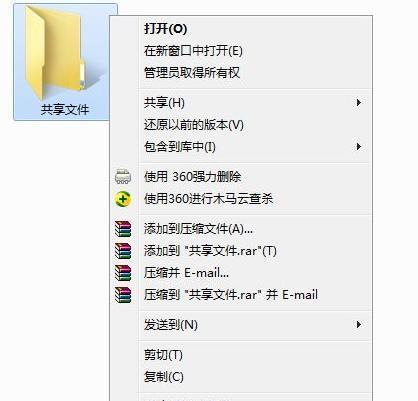The image size is (418, 401).
Task: Choose 剪切(T) from the menu
Action: coord(163,355)
